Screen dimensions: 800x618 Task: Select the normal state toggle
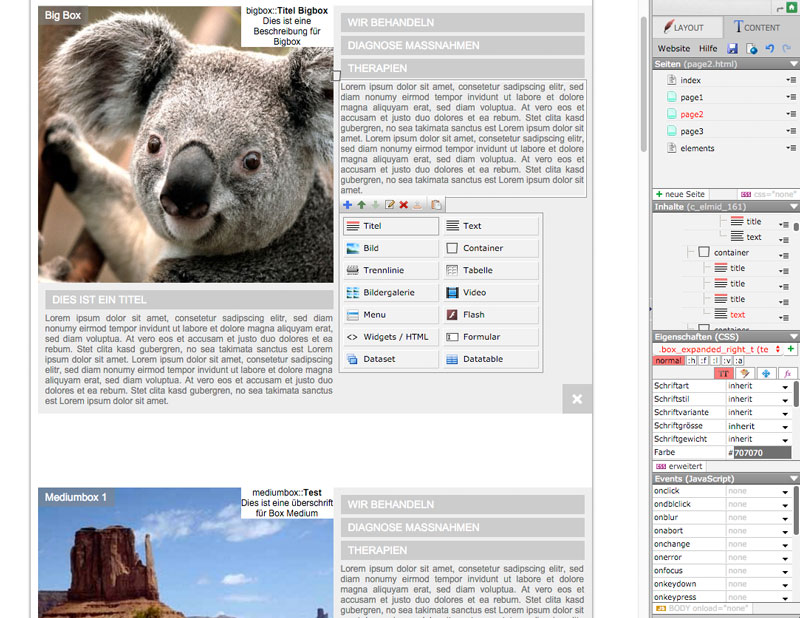click(667, 360)
